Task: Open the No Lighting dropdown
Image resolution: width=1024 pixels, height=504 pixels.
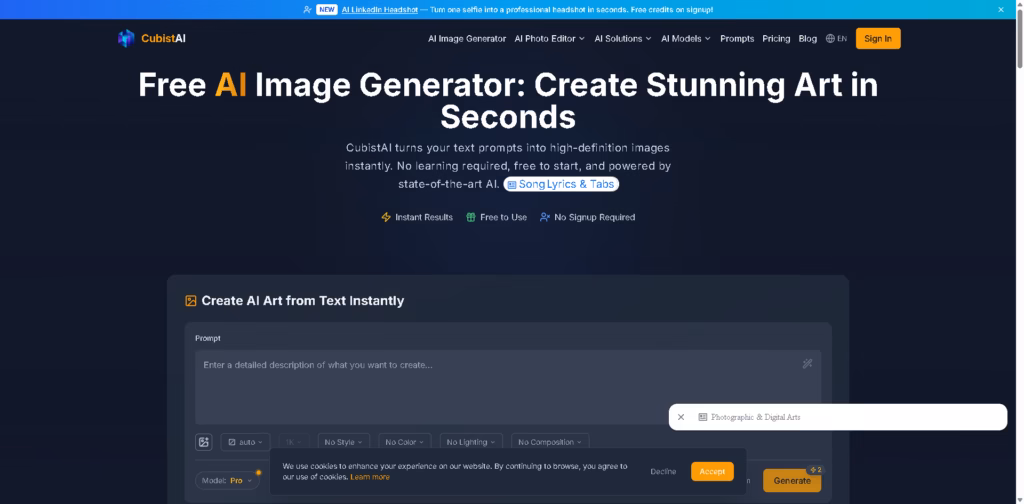Action: click(x=471, y=442)
